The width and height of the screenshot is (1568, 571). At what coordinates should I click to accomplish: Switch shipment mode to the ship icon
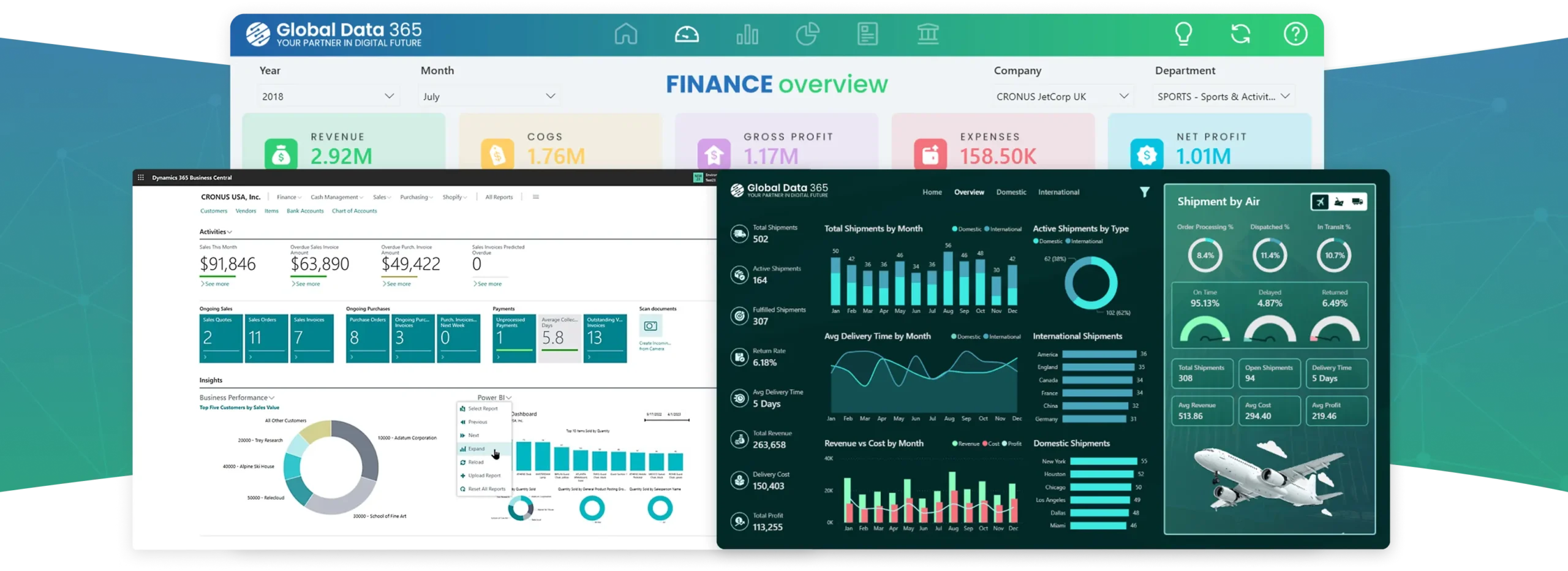[x=1339, y=202]
